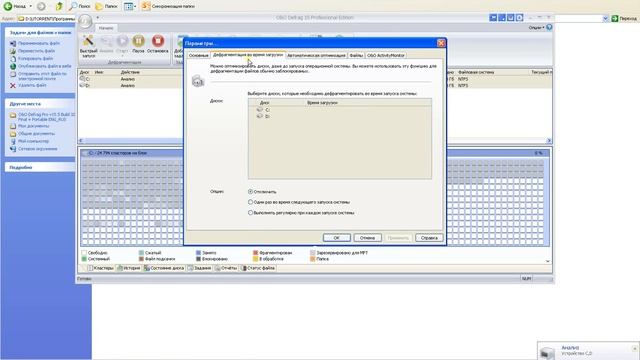Click the Folders toolbar icon in Explorer
Image resolution: width=640 pixels, height=360 pixels.
pos(99,6)
